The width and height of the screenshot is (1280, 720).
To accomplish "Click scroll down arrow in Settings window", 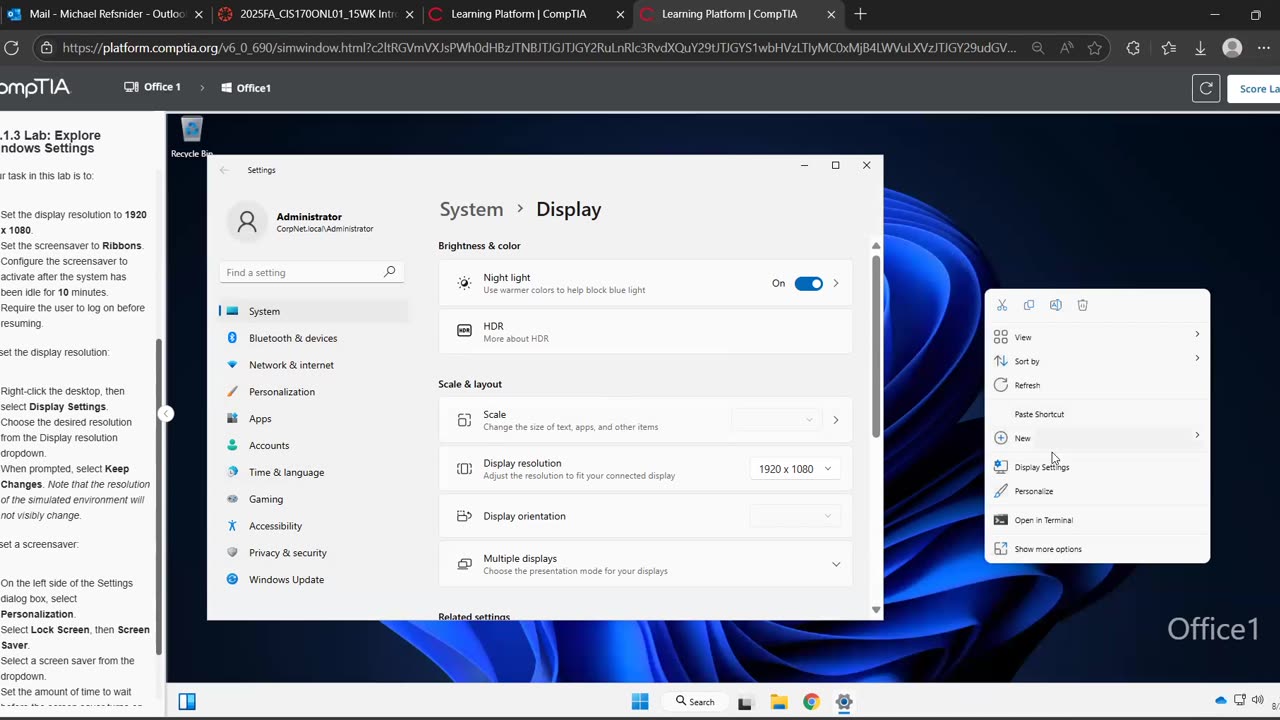I will pos(876,610).
